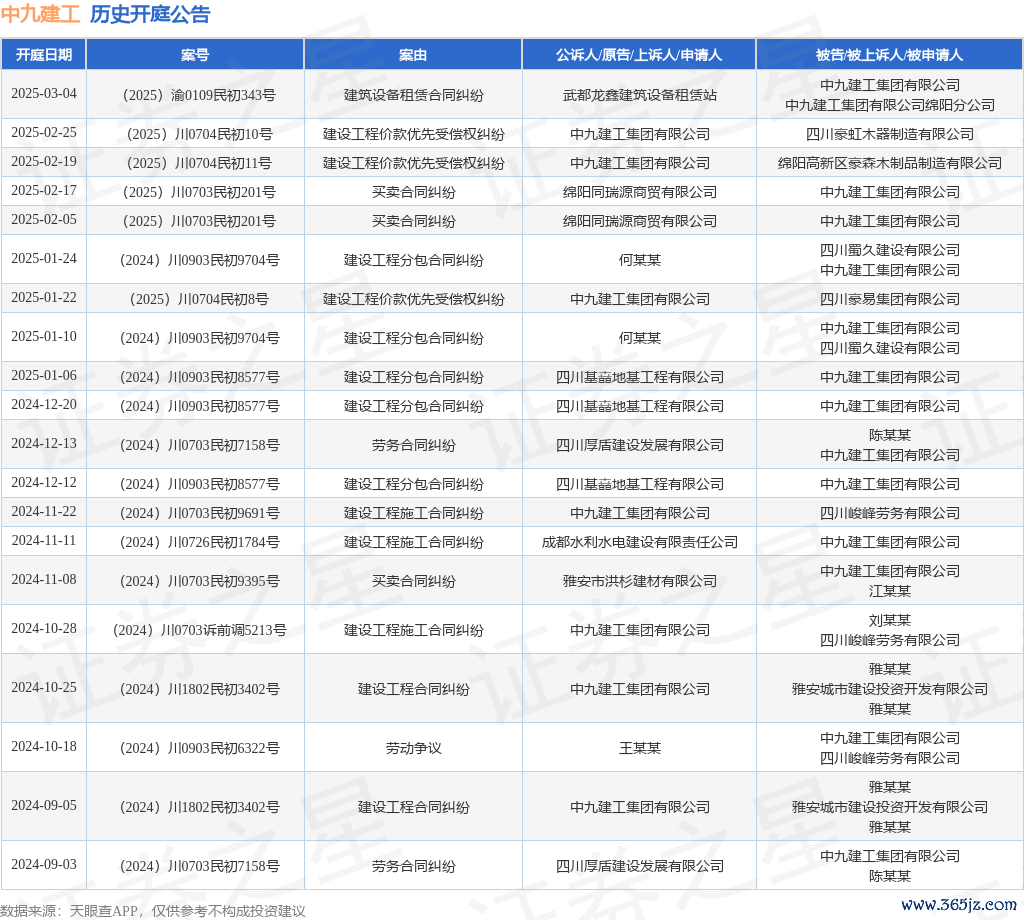This screenshot has height=920, width=1024.
Task: Click defendant 江某某
Action: click(889, 591)
